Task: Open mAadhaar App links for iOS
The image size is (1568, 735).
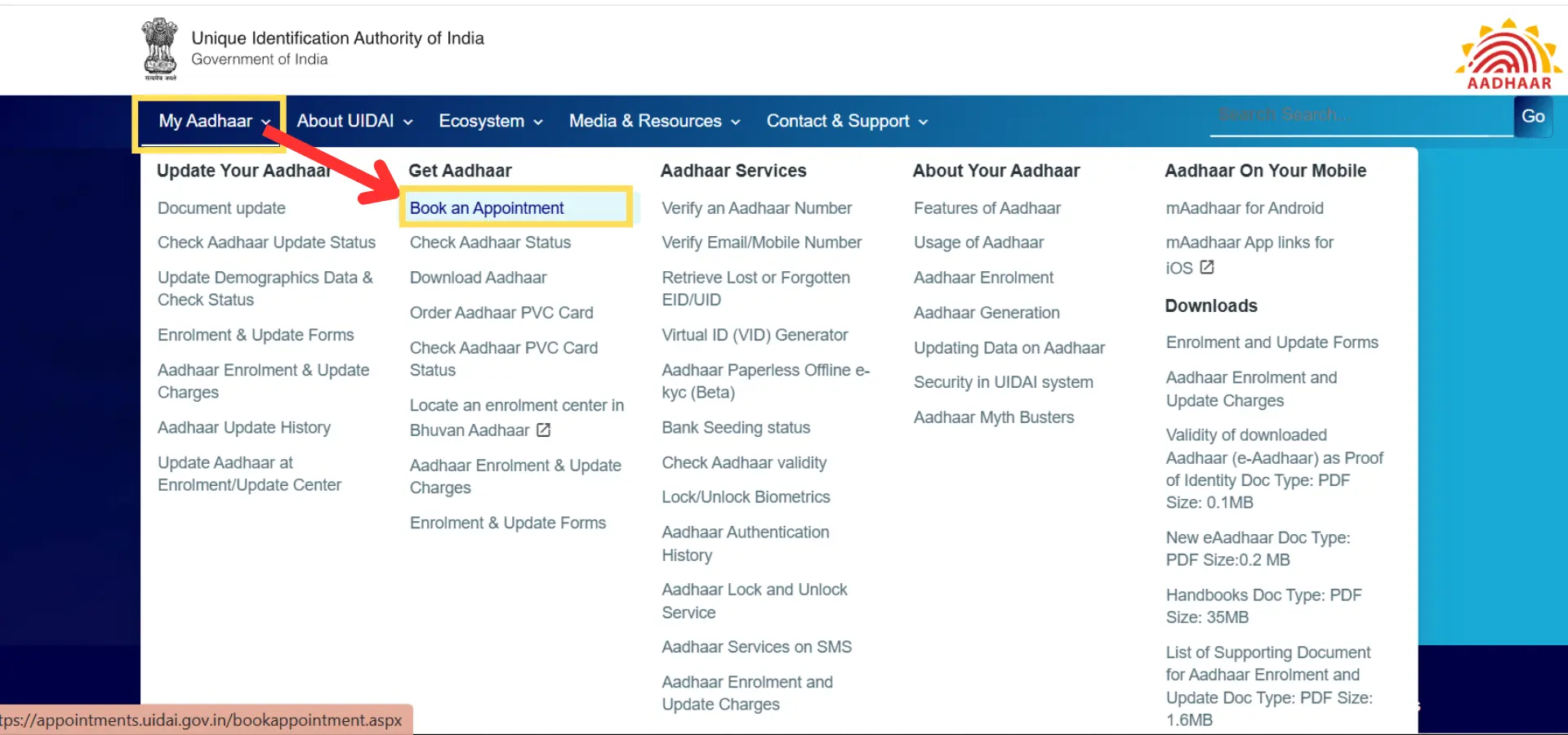Action: point(1249,255)
